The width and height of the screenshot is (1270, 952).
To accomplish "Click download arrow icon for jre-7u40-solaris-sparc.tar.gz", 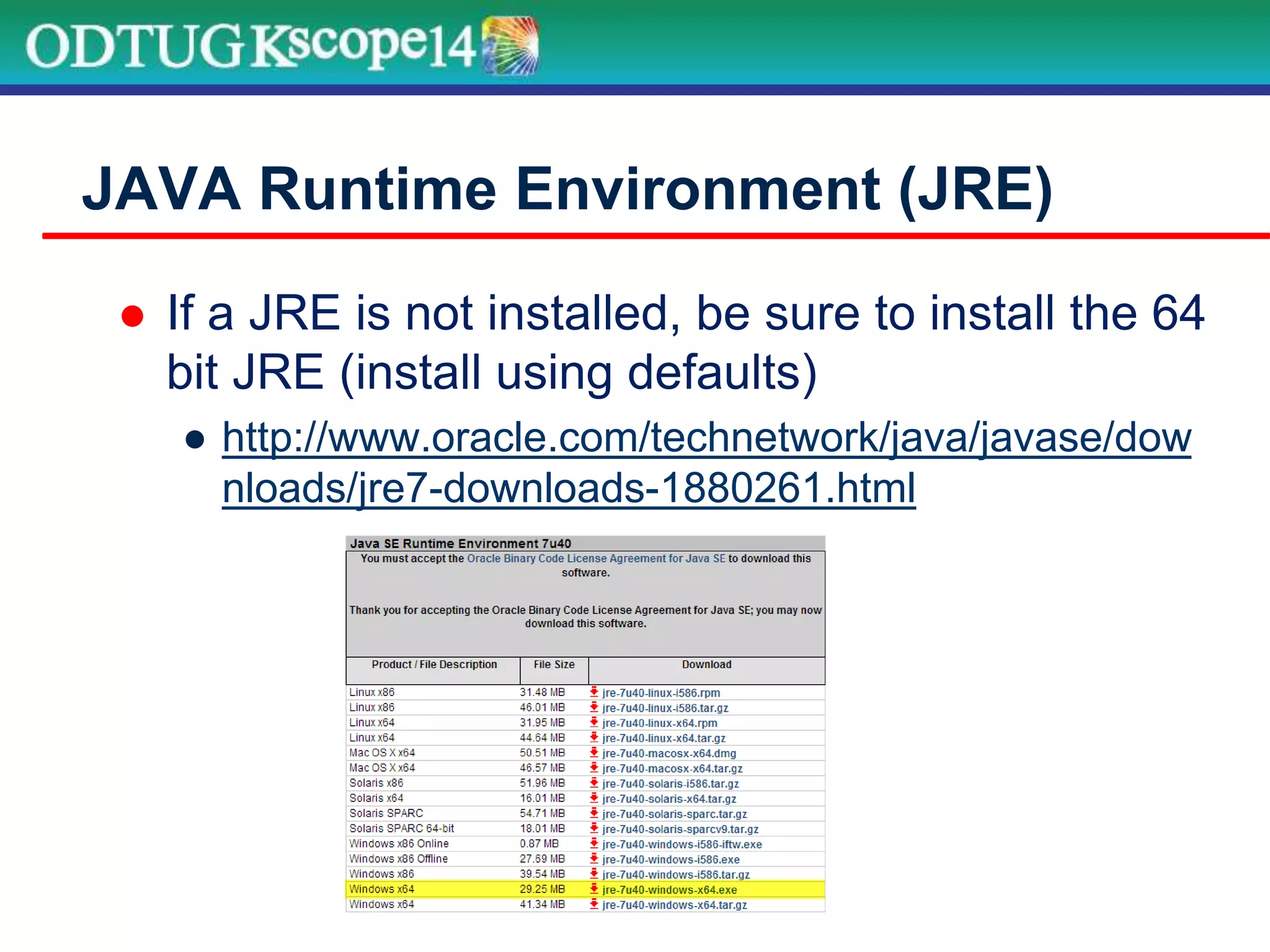I will [594, 813].
